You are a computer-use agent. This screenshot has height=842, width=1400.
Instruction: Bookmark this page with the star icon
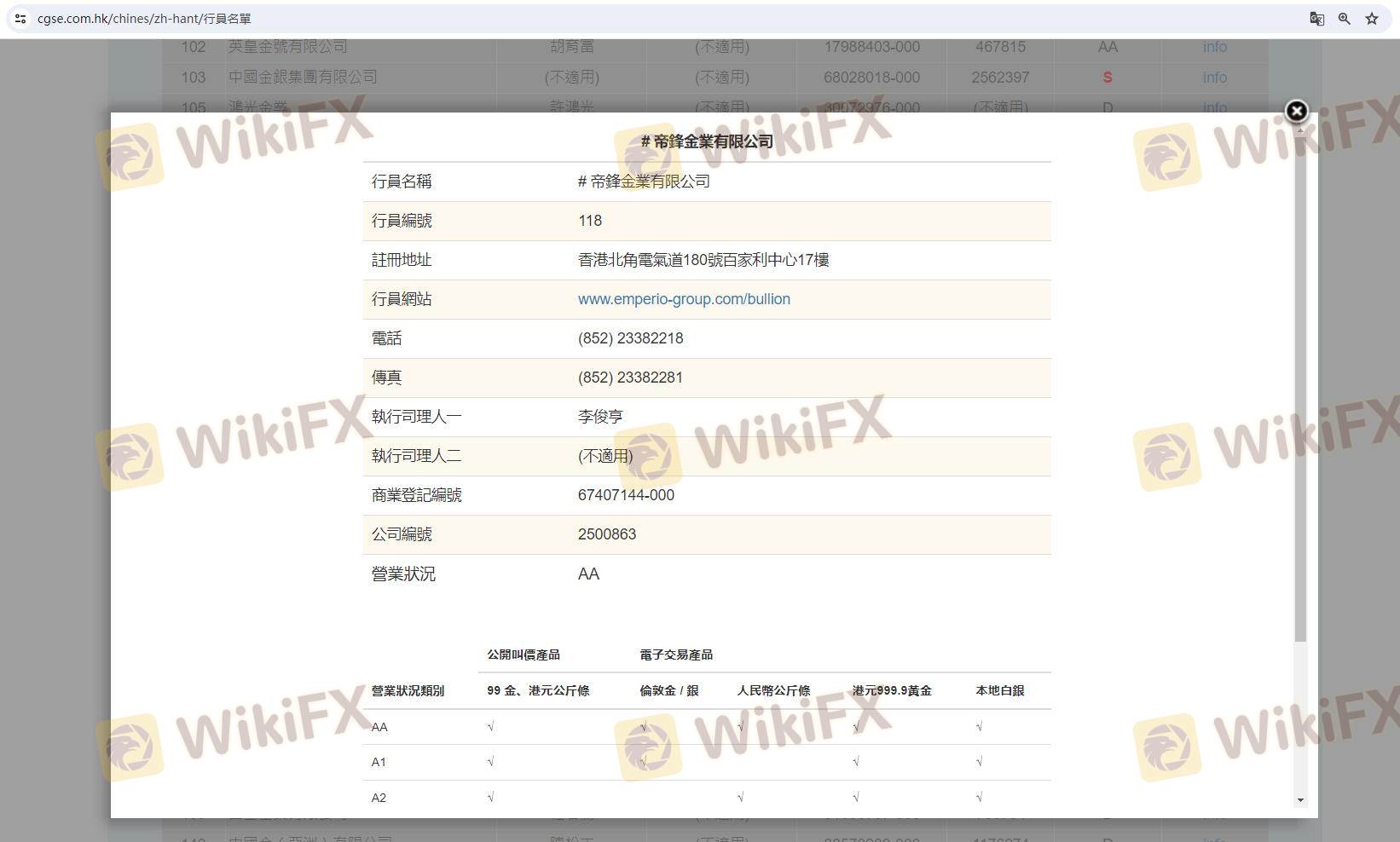pos(1371,18)
